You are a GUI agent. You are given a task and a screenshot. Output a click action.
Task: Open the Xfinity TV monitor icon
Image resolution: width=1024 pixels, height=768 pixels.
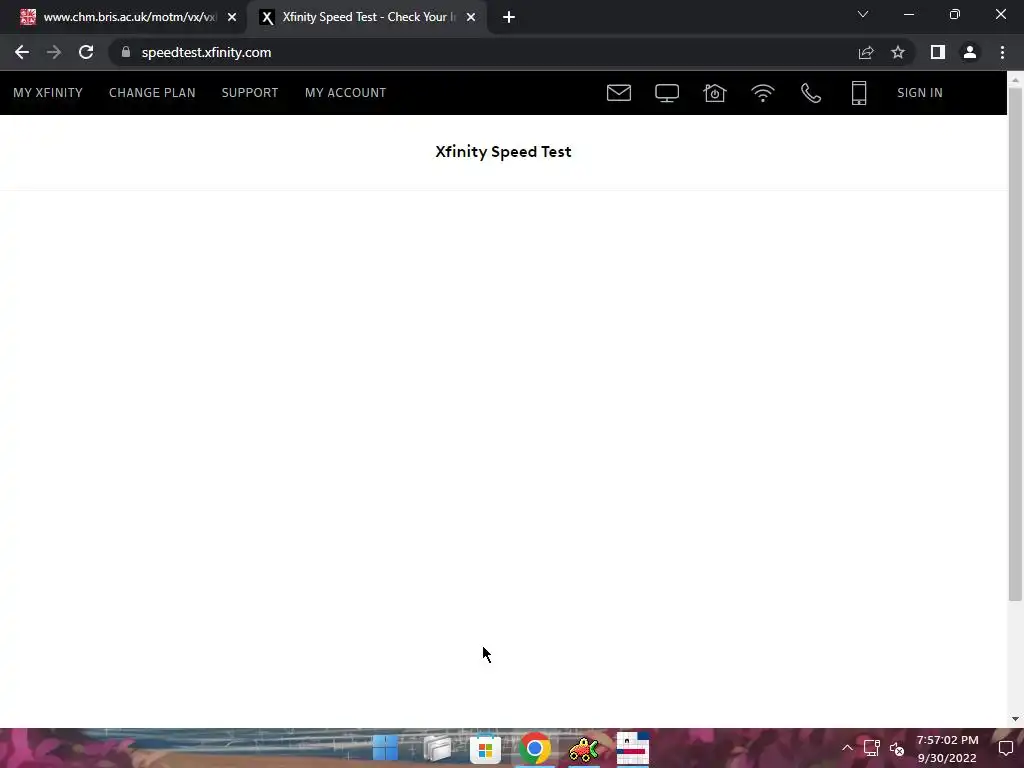click(x=667, y=93)
